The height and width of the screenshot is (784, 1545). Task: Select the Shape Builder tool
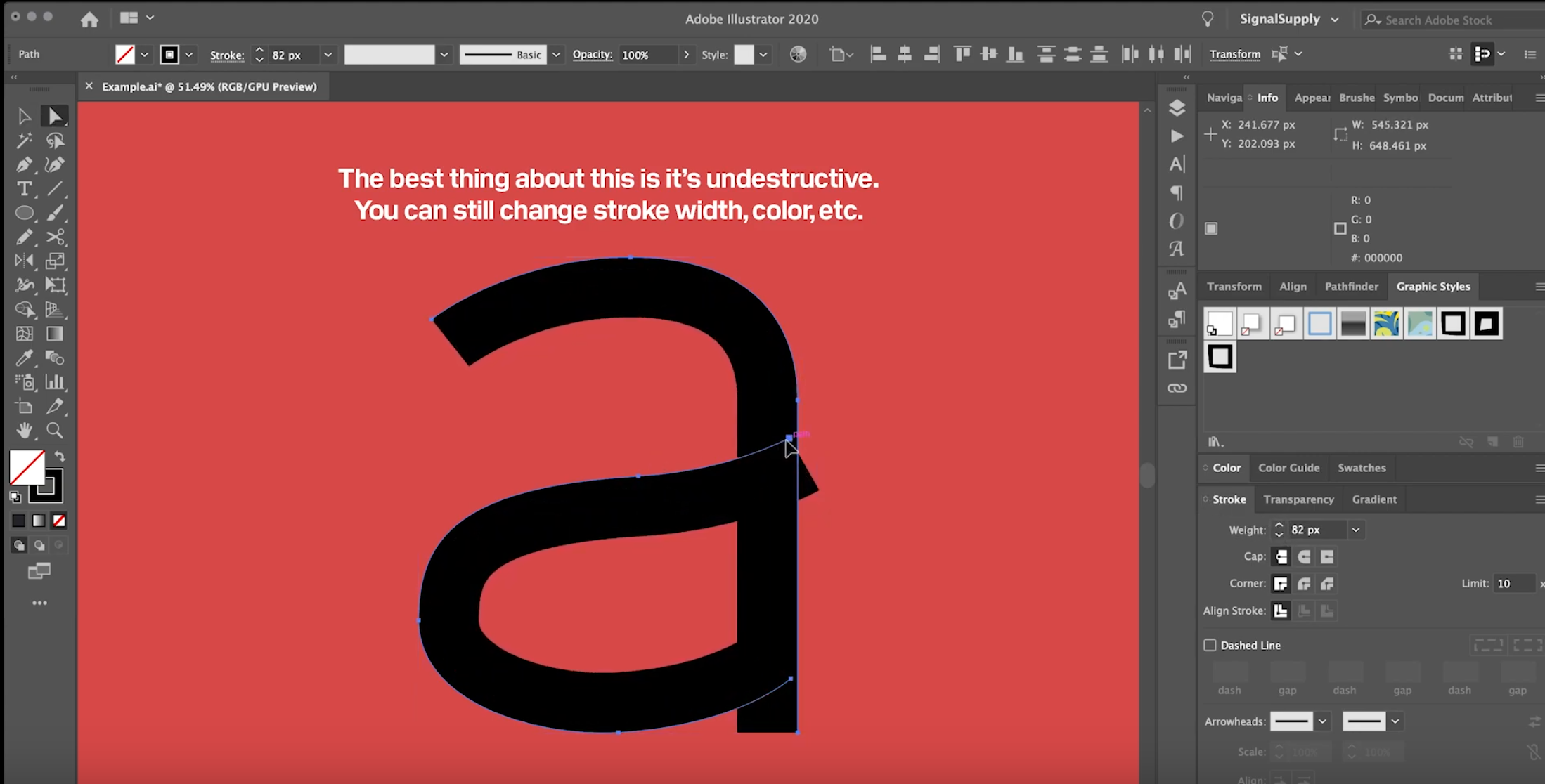tap(24, 309)
